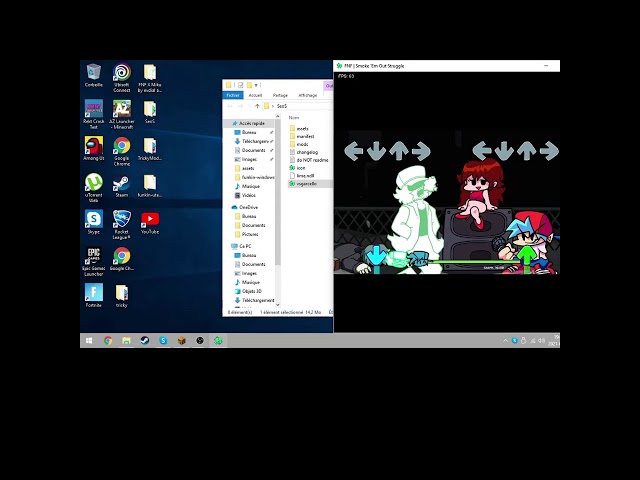
Task: Launch uTorrent Web from the desktop
Action: [93, 182]
